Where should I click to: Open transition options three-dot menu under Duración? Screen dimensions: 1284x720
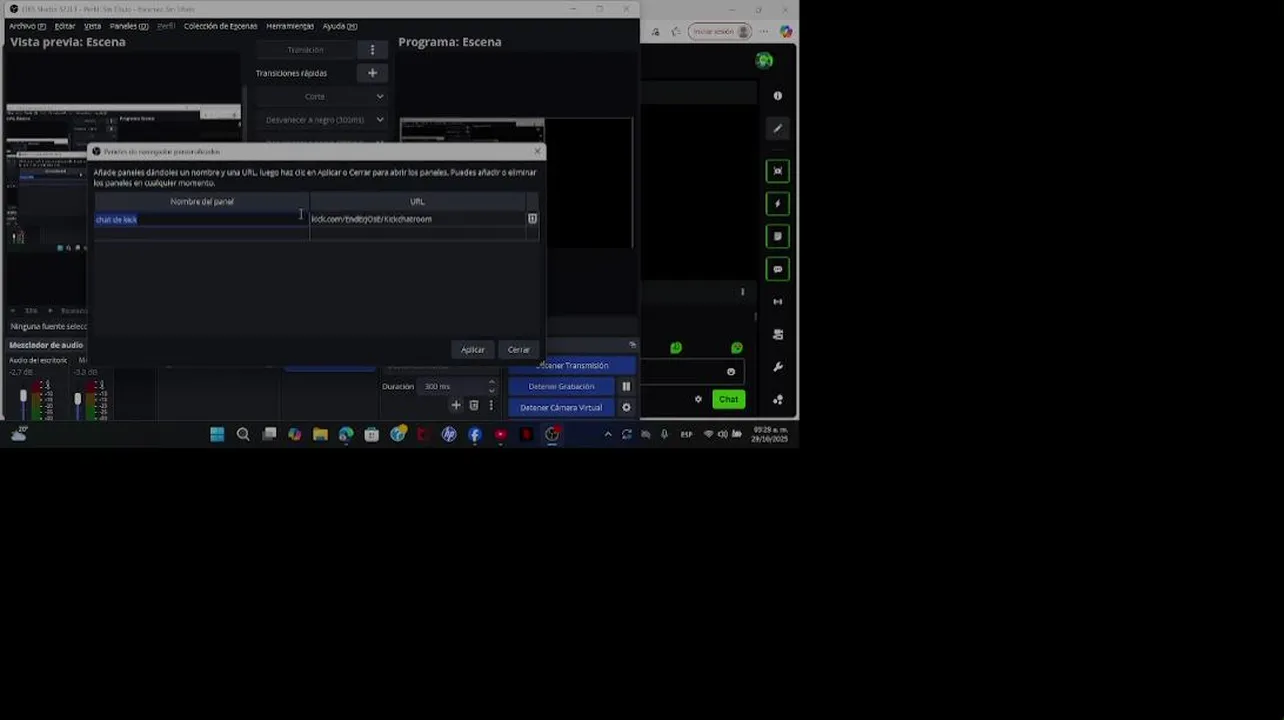pyautogui.click(x=490, y=405)
